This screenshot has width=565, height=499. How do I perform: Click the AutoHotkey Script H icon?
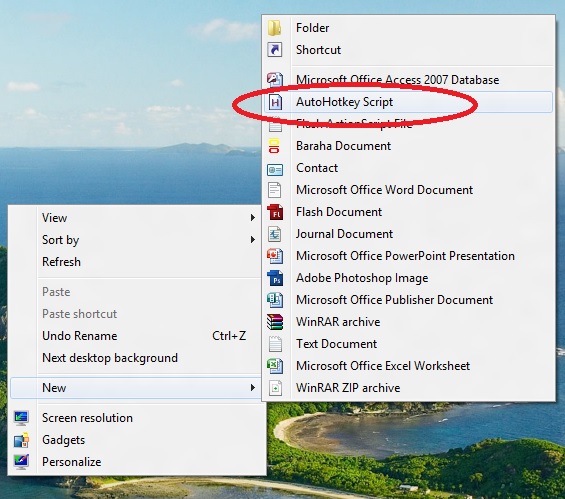(x=275, y=102)
